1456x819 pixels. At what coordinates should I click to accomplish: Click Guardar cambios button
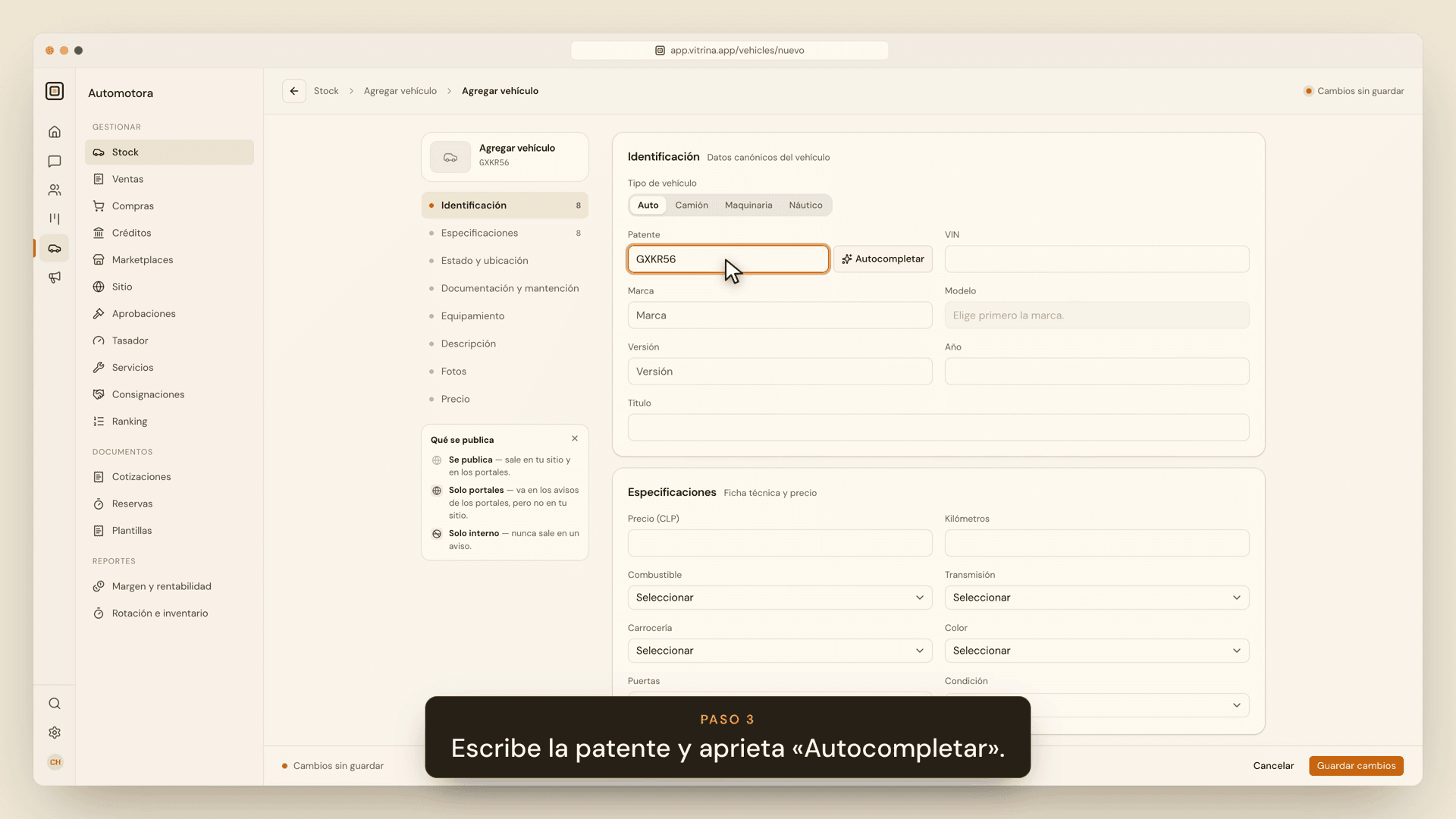point(1356,766)
